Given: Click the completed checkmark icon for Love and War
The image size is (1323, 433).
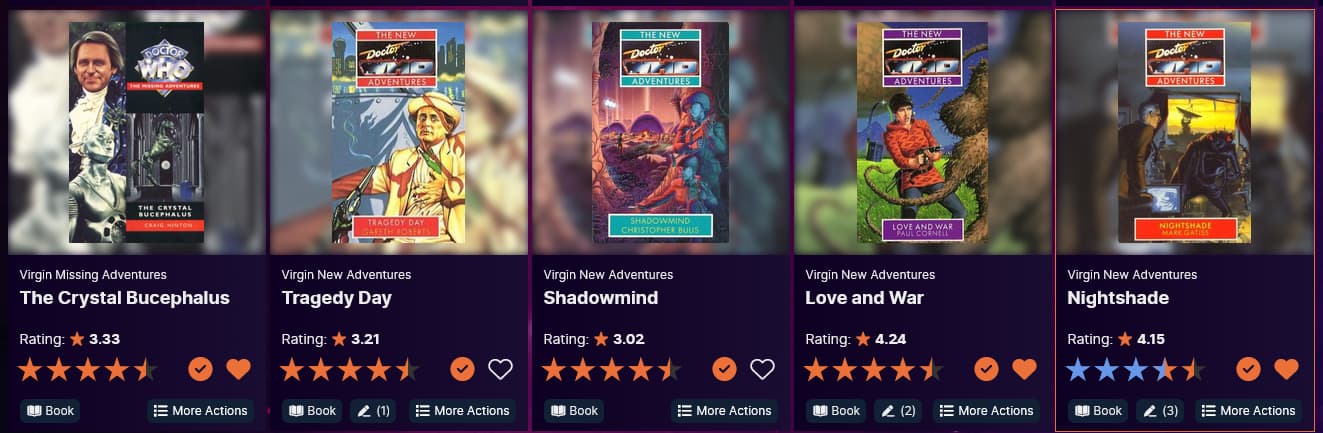Looking at the screenshot, I should (986, 369).
